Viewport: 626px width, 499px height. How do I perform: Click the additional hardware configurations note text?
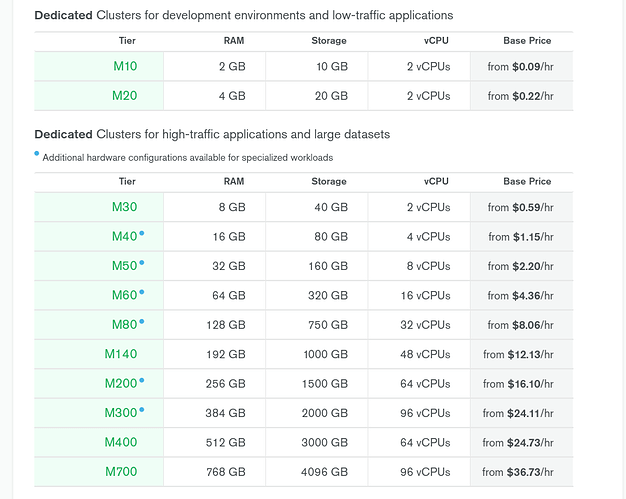[187, 158]
